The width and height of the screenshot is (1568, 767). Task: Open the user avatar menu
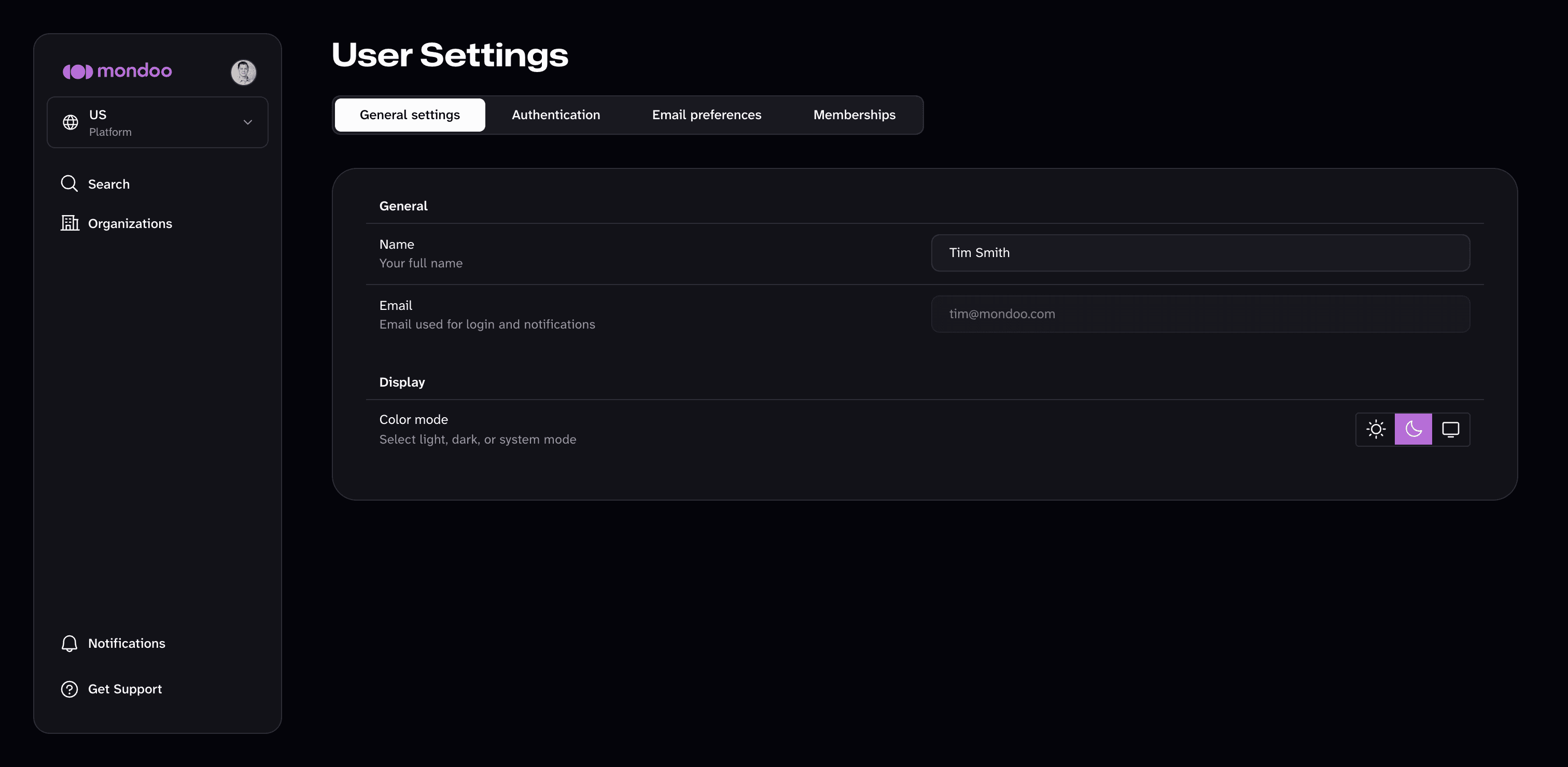tap(244, 73)
